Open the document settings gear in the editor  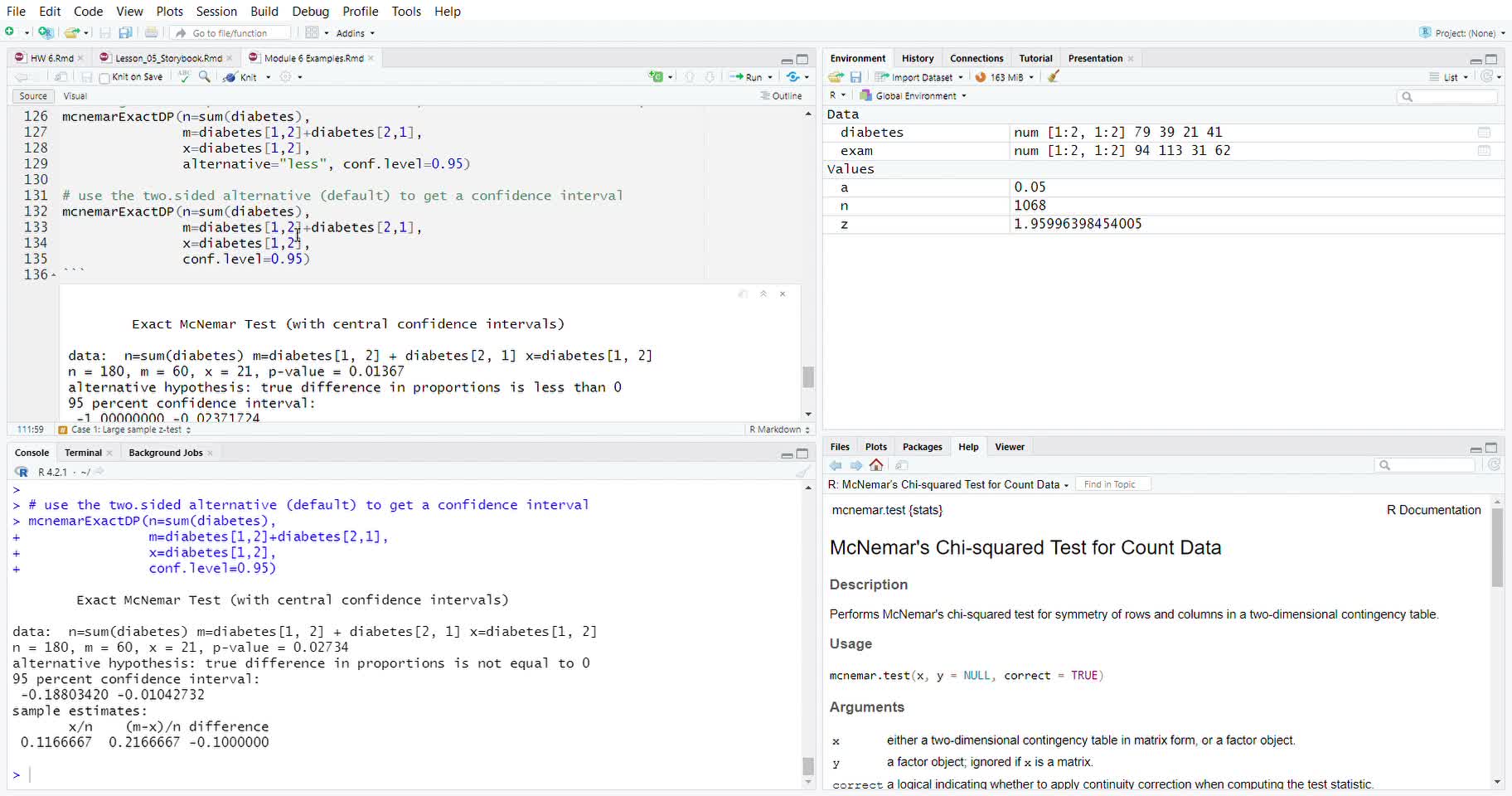coord(286,76)
